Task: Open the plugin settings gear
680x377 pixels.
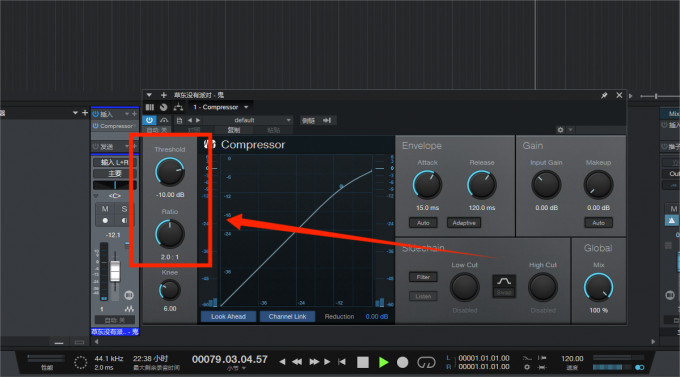Action: point(560,130)
